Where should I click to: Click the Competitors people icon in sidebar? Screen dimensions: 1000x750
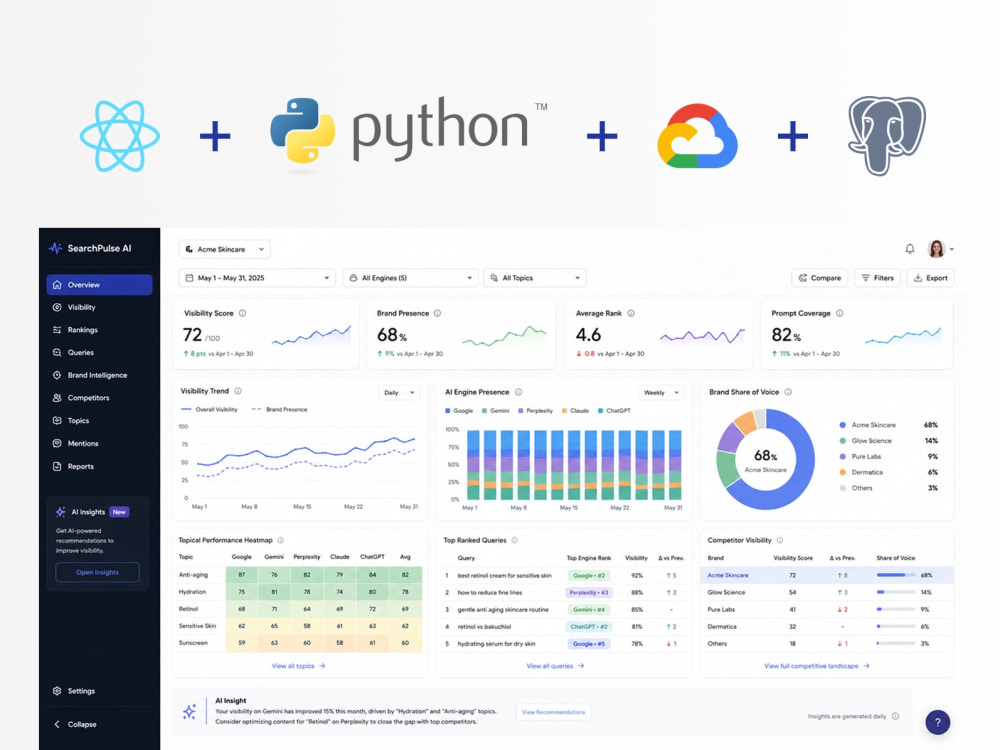pos(57,397)
